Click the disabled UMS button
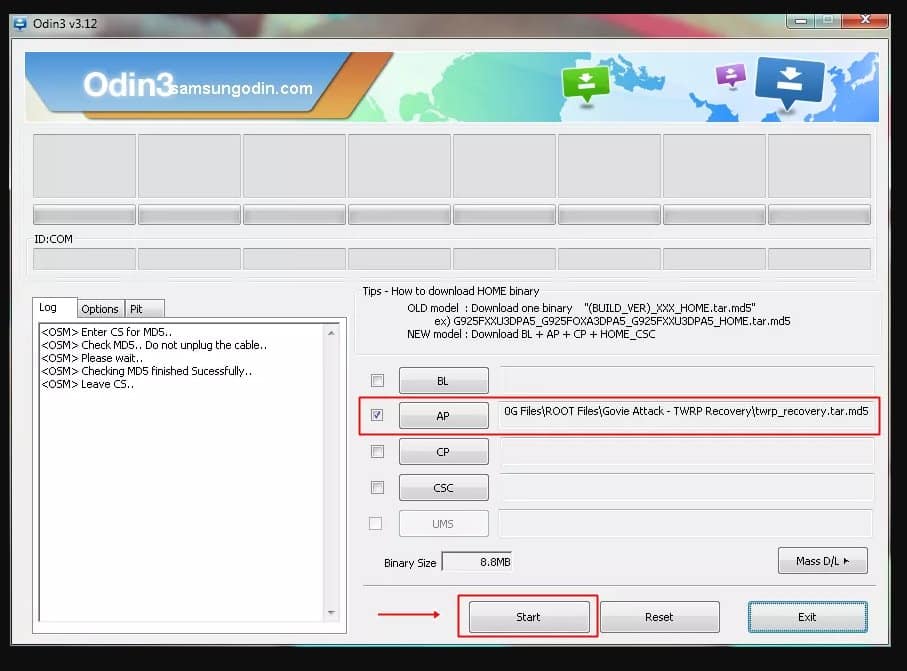Viewport: 907px width, 671px height. (443, 523)
